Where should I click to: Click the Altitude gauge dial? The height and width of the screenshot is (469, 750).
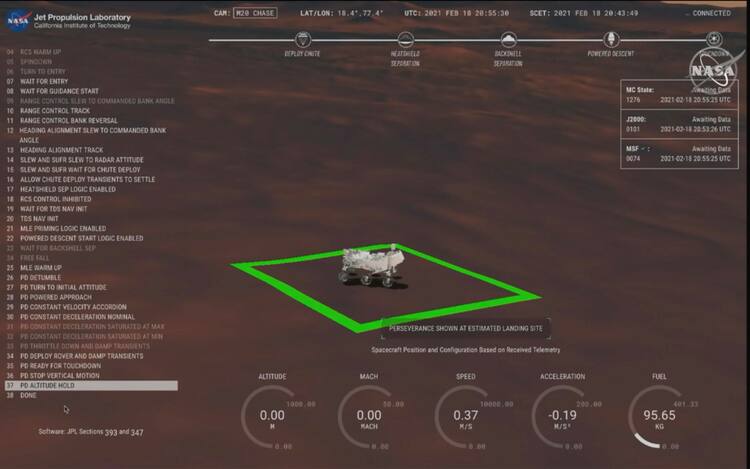[x=272, y=417]
